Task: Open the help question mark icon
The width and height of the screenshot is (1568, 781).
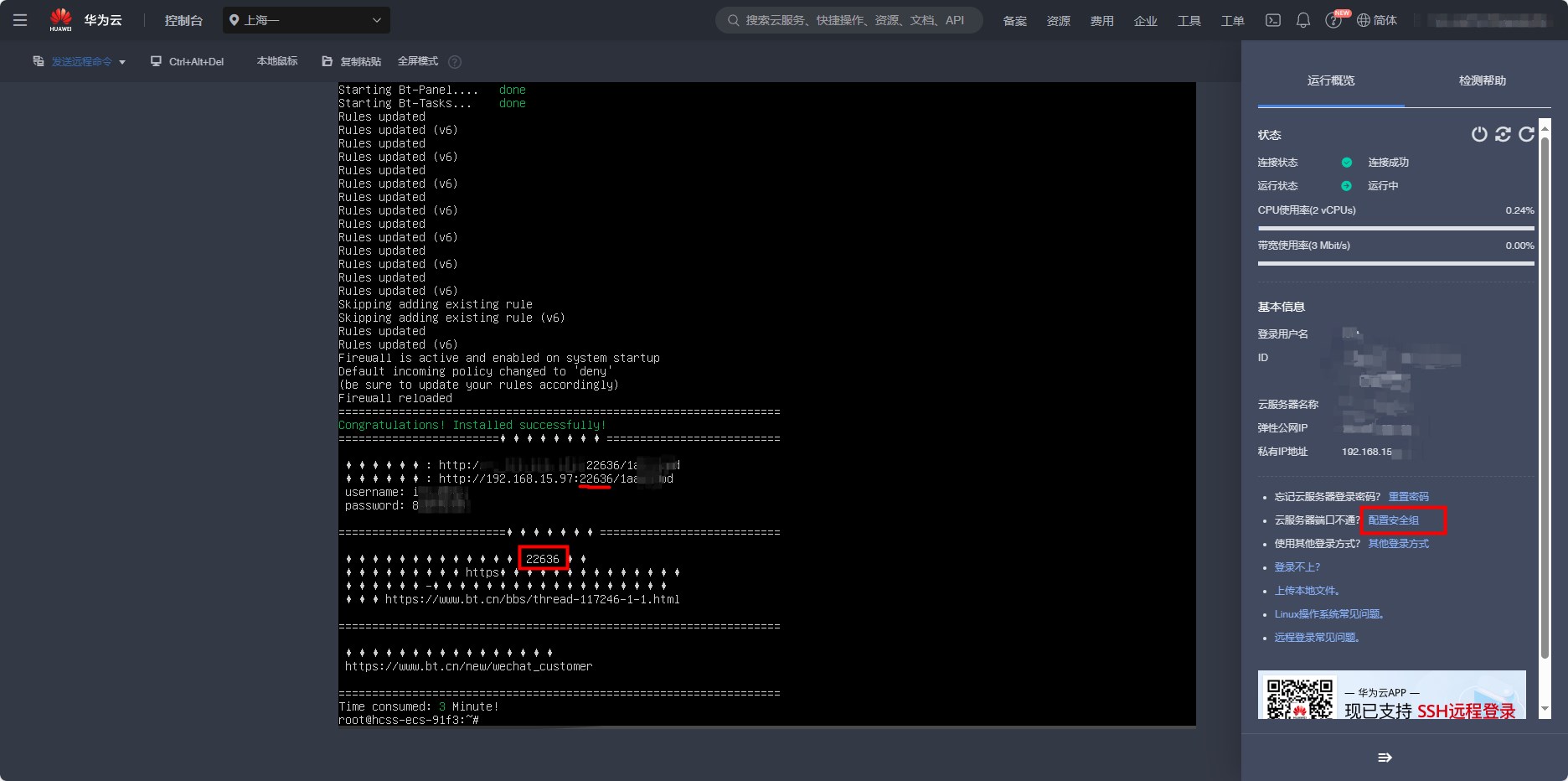Action: 1333,20
